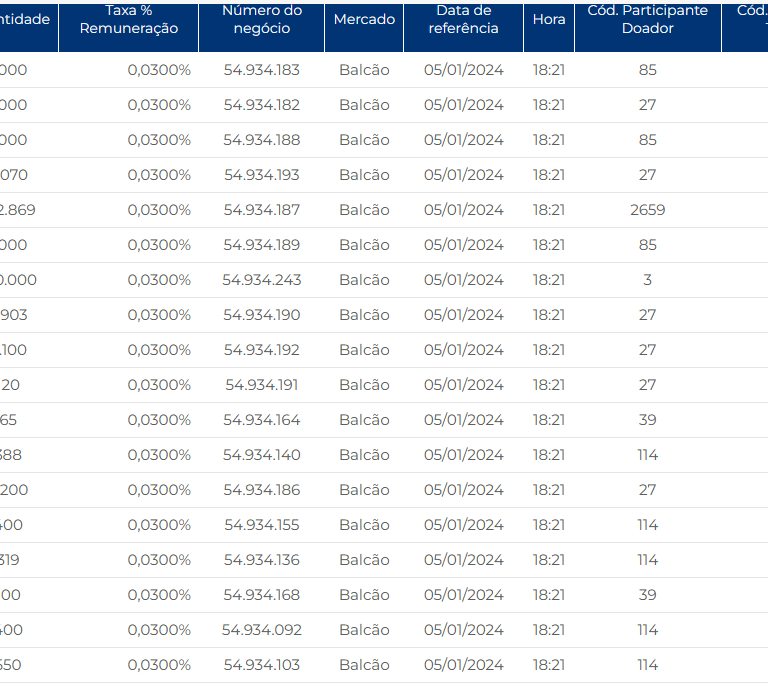Click 18:21 time in row 54.934.186
The image size is (768, 691).
point(549,490)
